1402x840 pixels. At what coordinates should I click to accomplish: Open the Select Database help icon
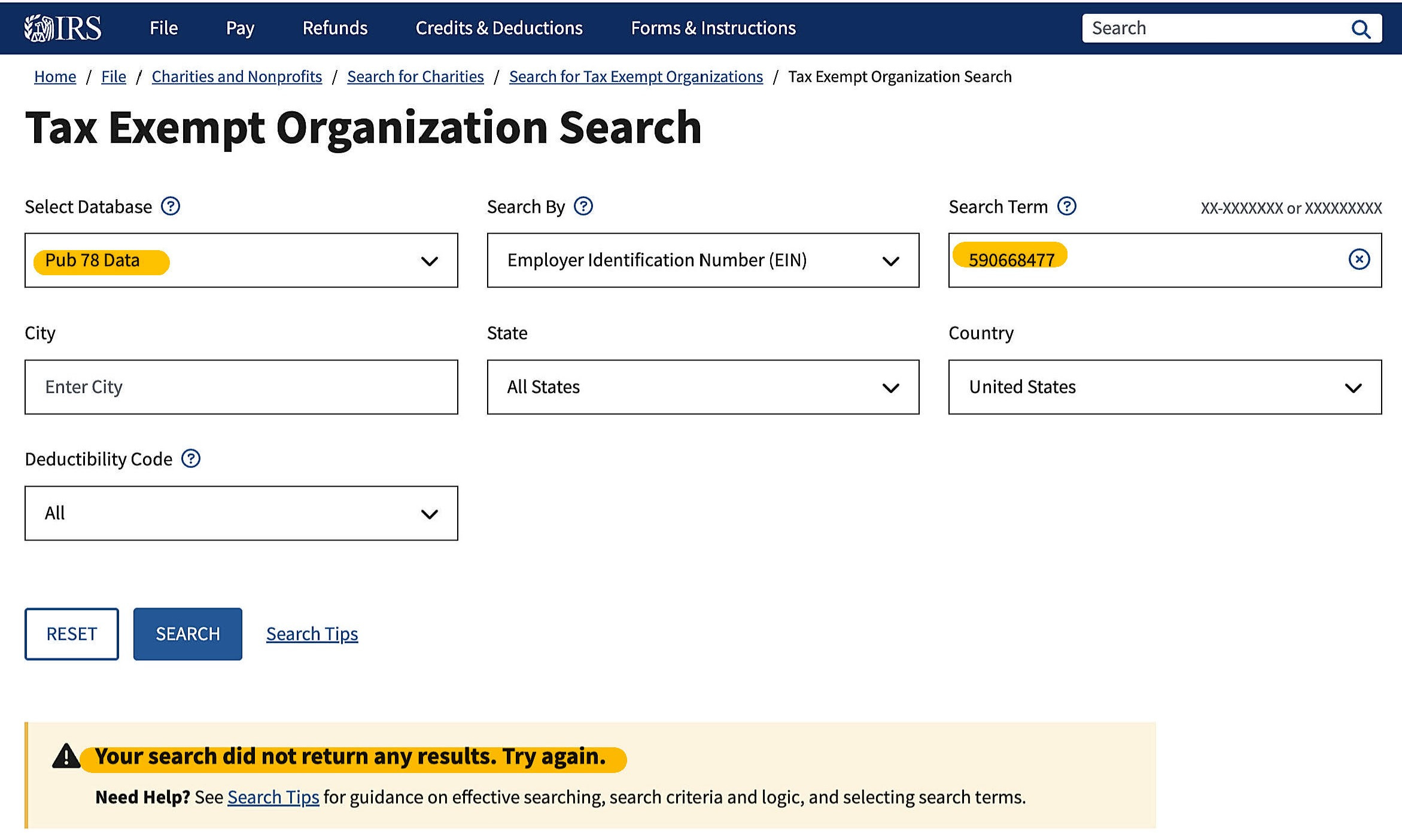click(171, 206)
